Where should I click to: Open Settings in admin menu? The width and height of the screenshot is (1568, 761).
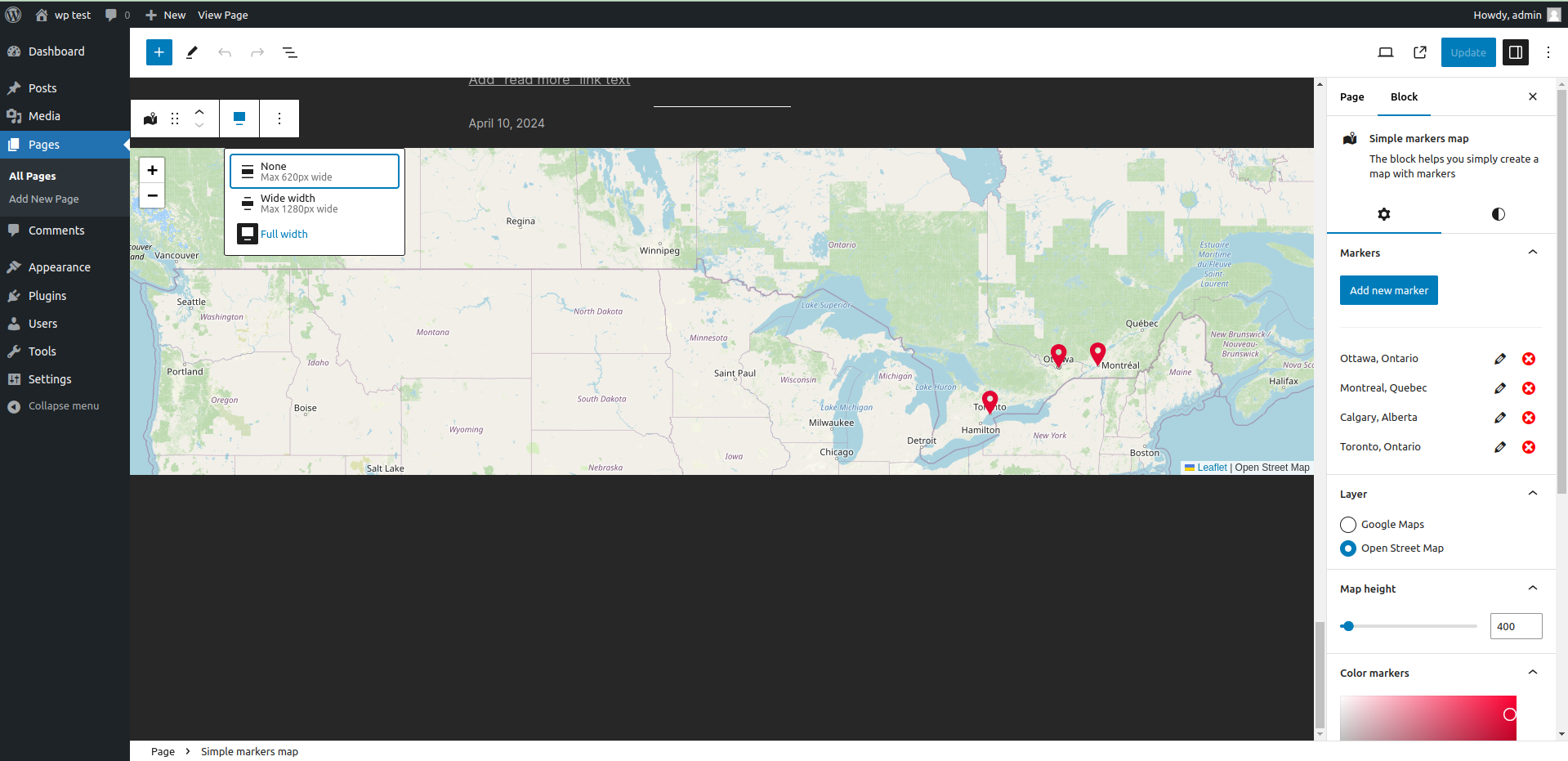click(50, 379)
